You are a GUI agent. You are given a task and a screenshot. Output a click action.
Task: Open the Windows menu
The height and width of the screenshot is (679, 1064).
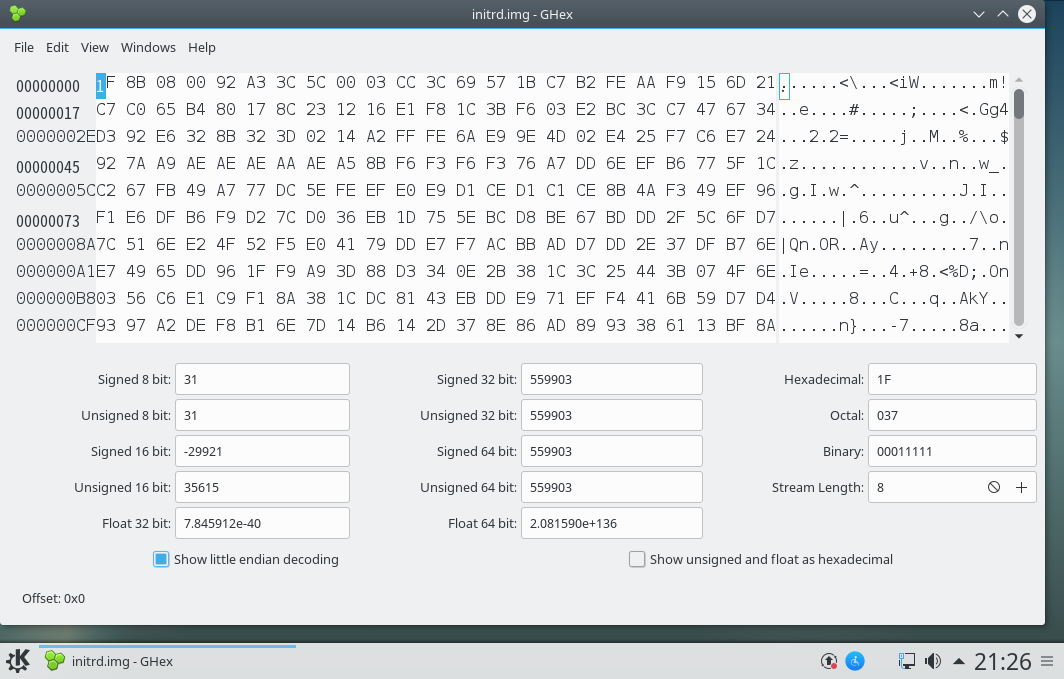click(x=148, y=47)
